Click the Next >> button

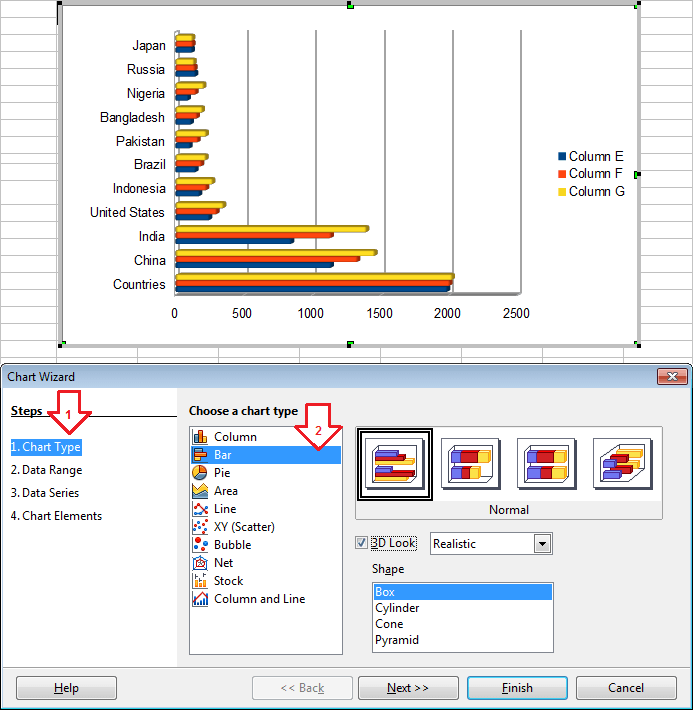click(408, 688)
